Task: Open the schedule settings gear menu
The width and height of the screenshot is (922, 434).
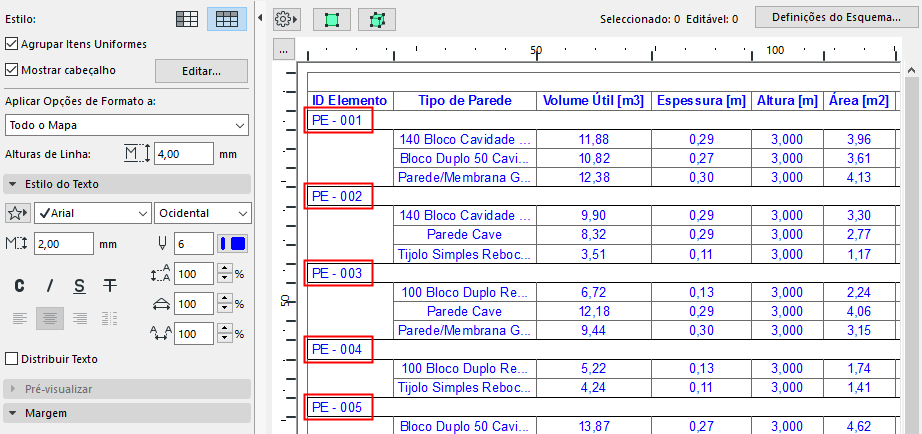Action: click(x=287, y=19)
